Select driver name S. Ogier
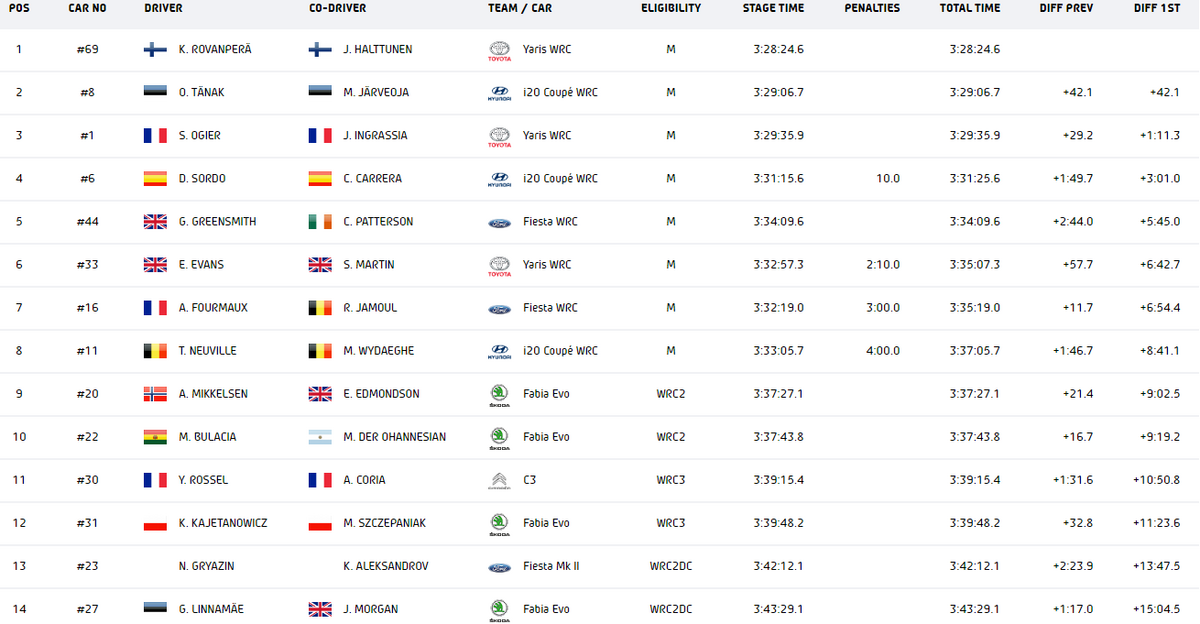Screen dimensions: 1200x624 (200, 136)
